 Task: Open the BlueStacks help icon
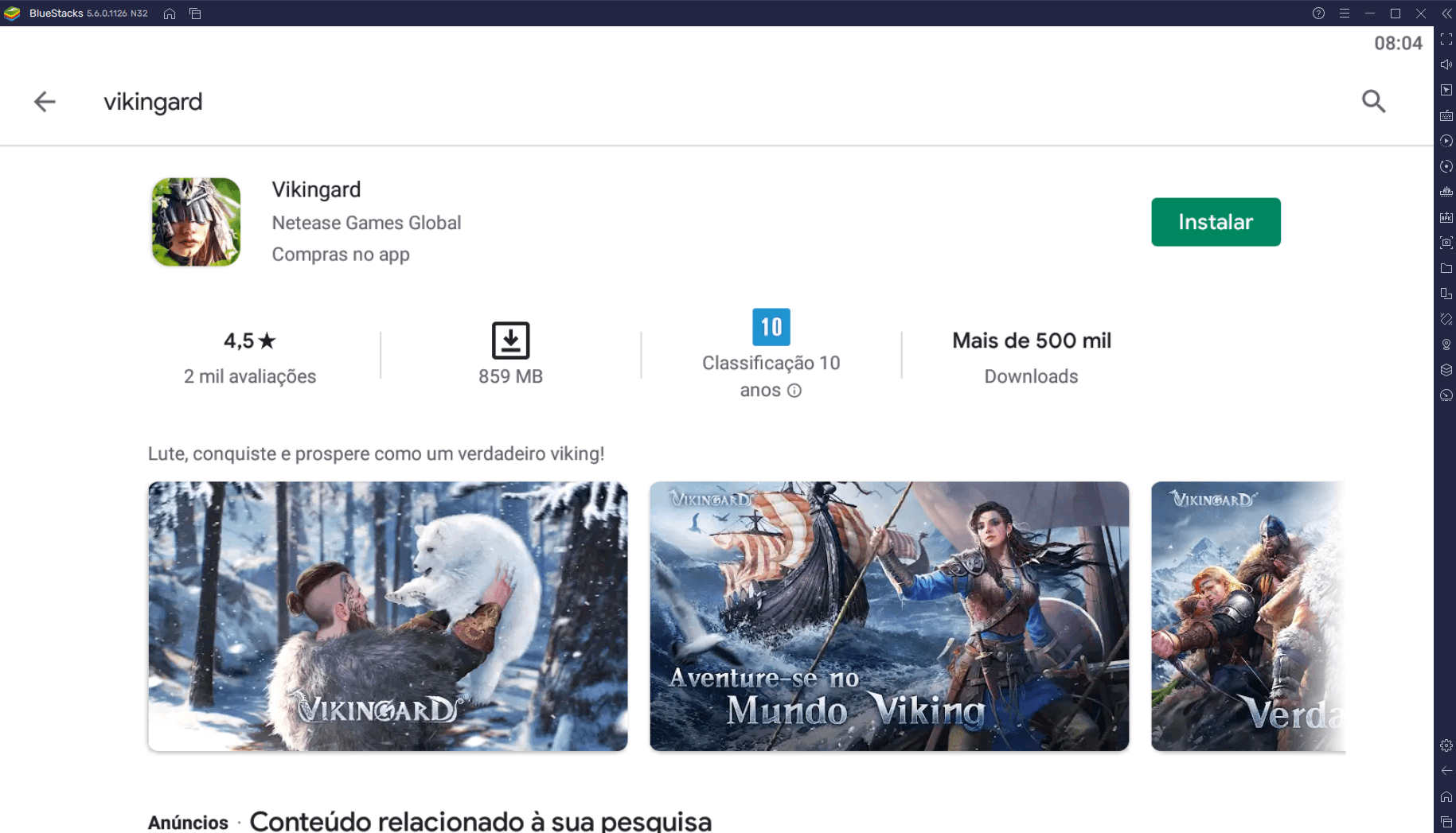pyautogui.click(x=1318, y=14)
